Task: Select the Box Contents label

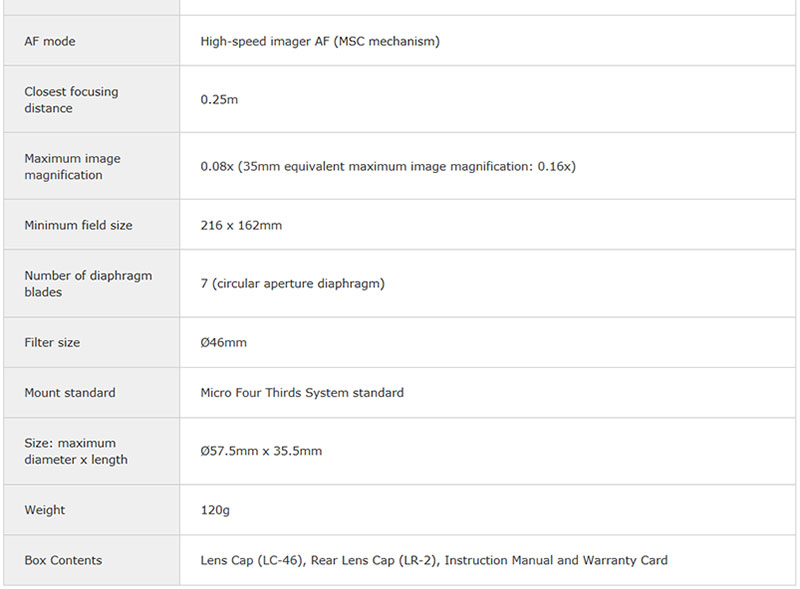Action: 63,560
